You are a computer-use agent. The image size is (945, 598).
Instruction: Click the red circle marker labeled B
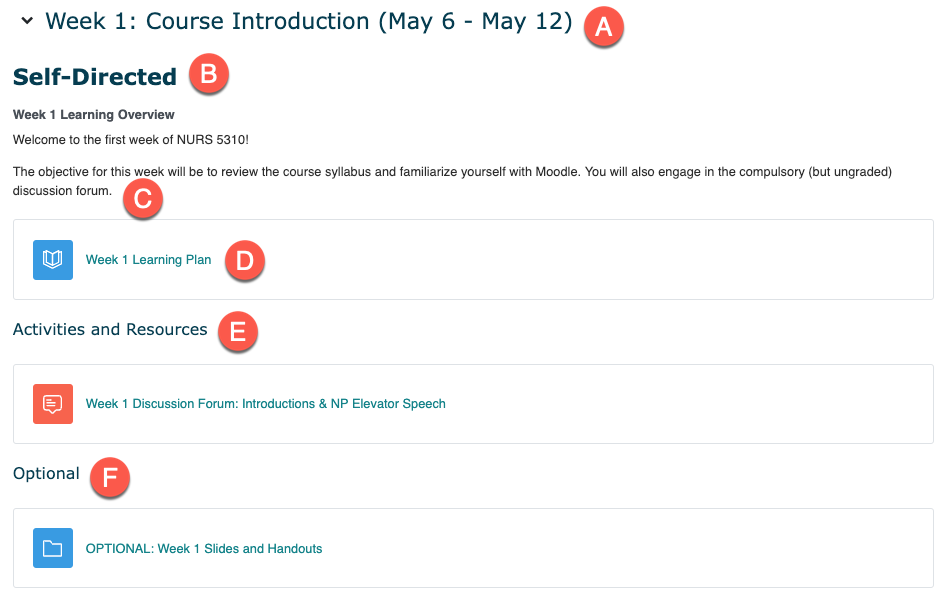209,74
